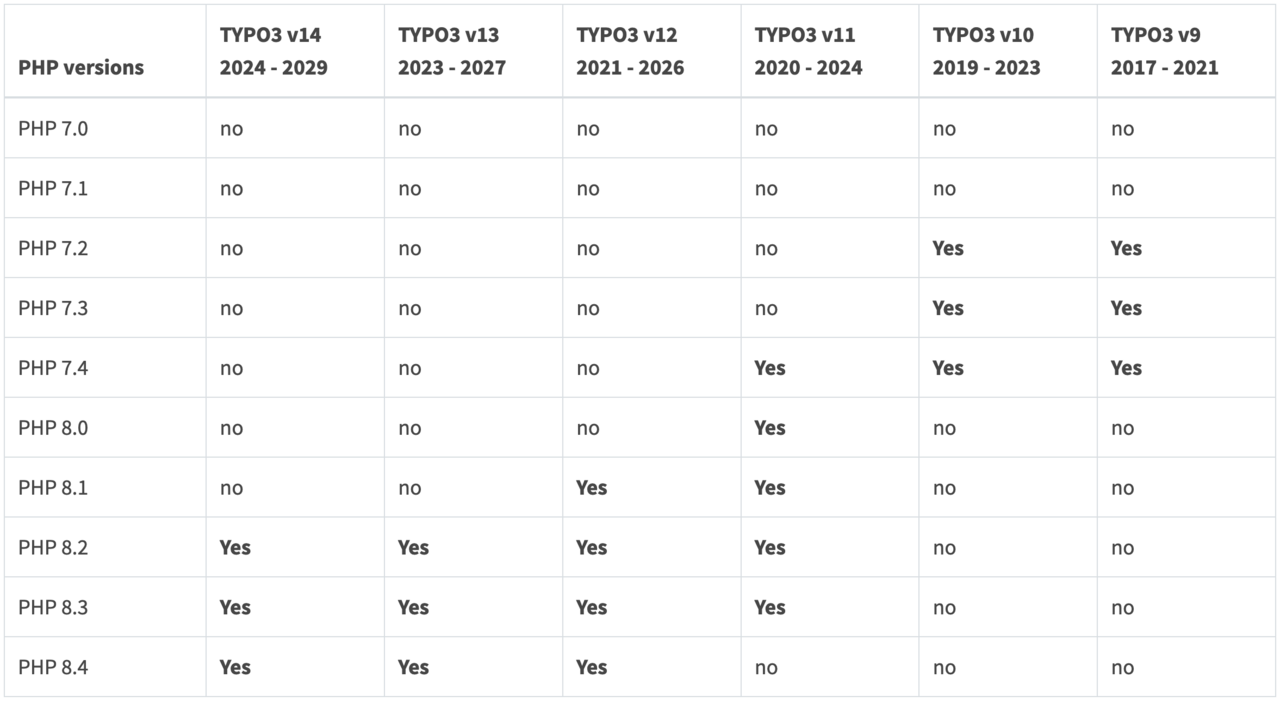Select the TYPO3 v10 header cell
Viewport: 1280px width, 702px height.
[x=986, y=51]
